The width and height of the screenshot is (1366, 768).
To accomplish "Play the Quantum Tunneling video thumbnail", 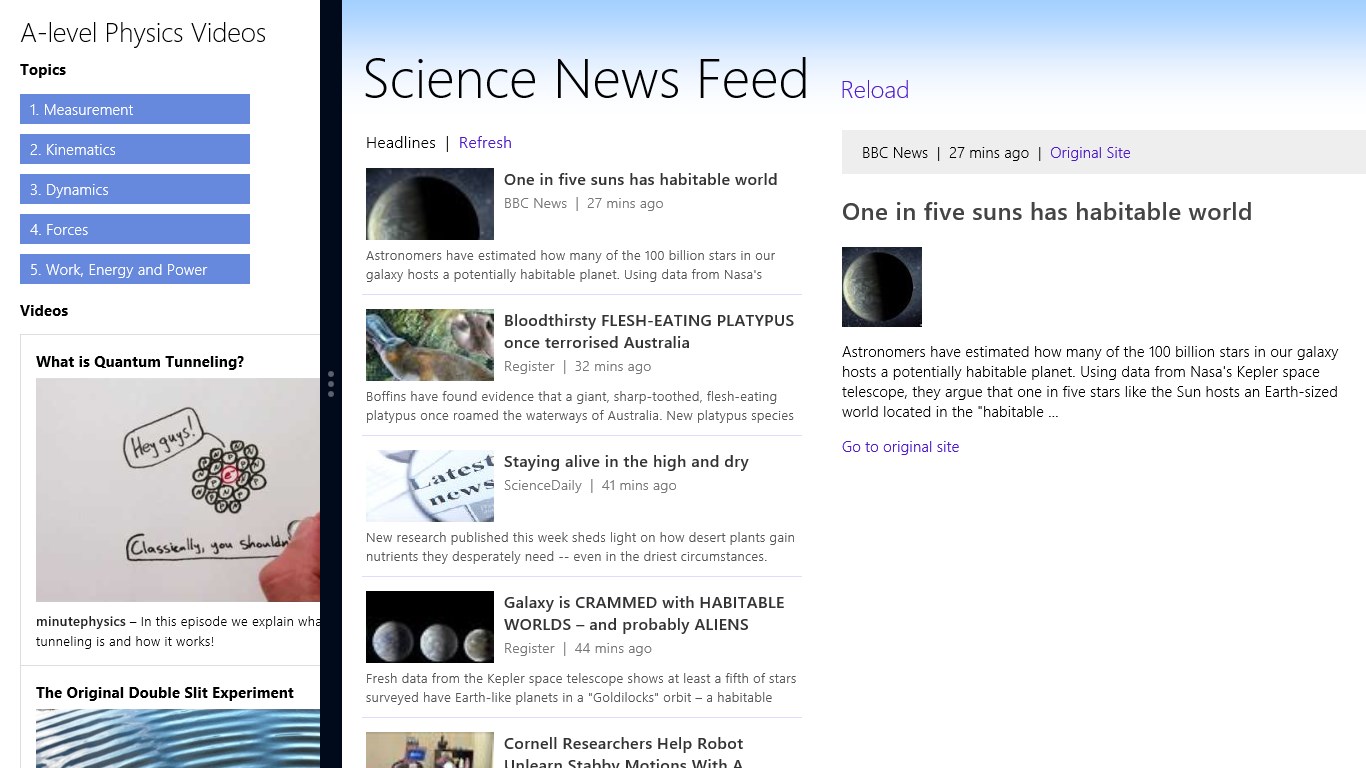I will pyautogui.click(x=178, y=490).
